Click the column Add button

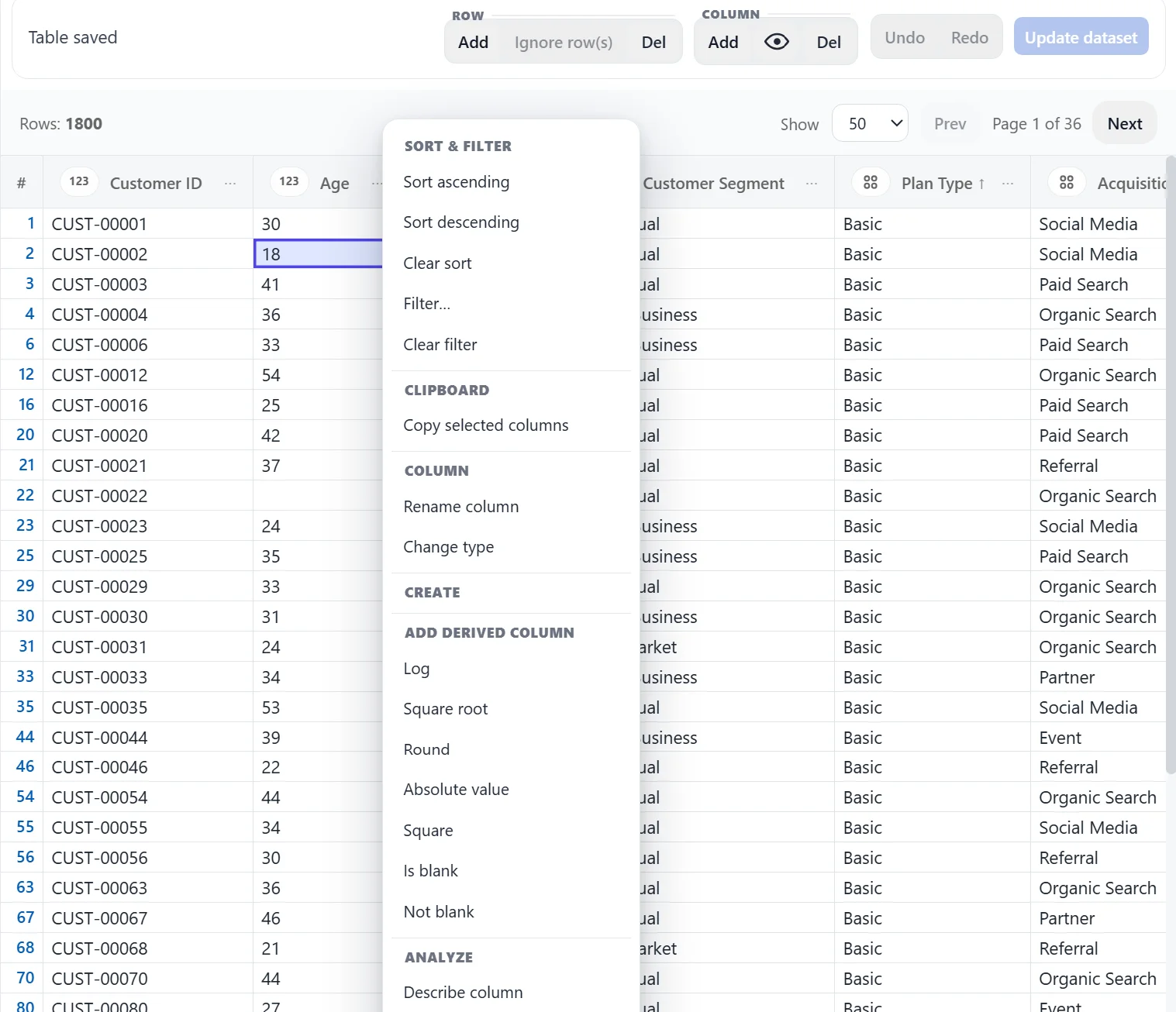click(722, 42)
